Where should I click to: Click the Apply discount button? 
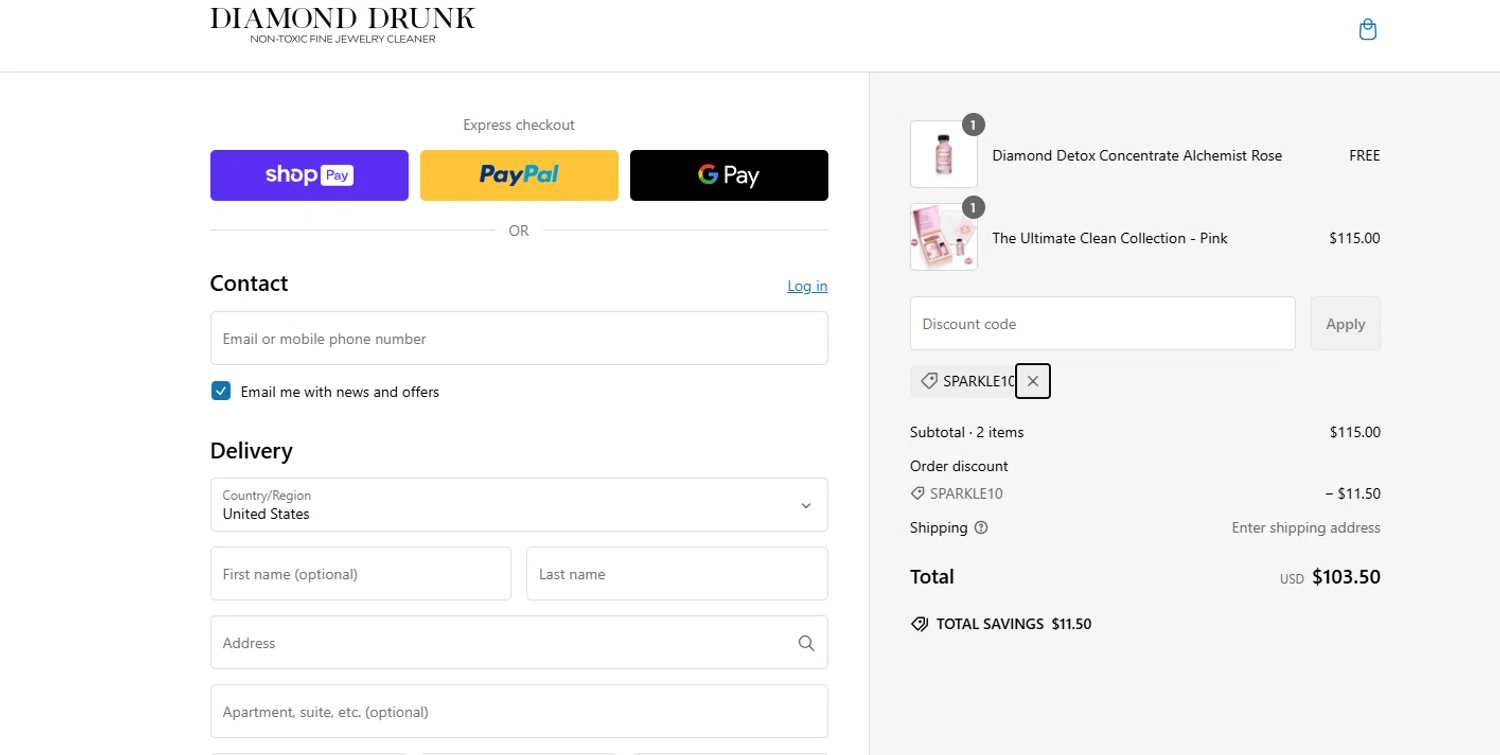click(1346, 323)
